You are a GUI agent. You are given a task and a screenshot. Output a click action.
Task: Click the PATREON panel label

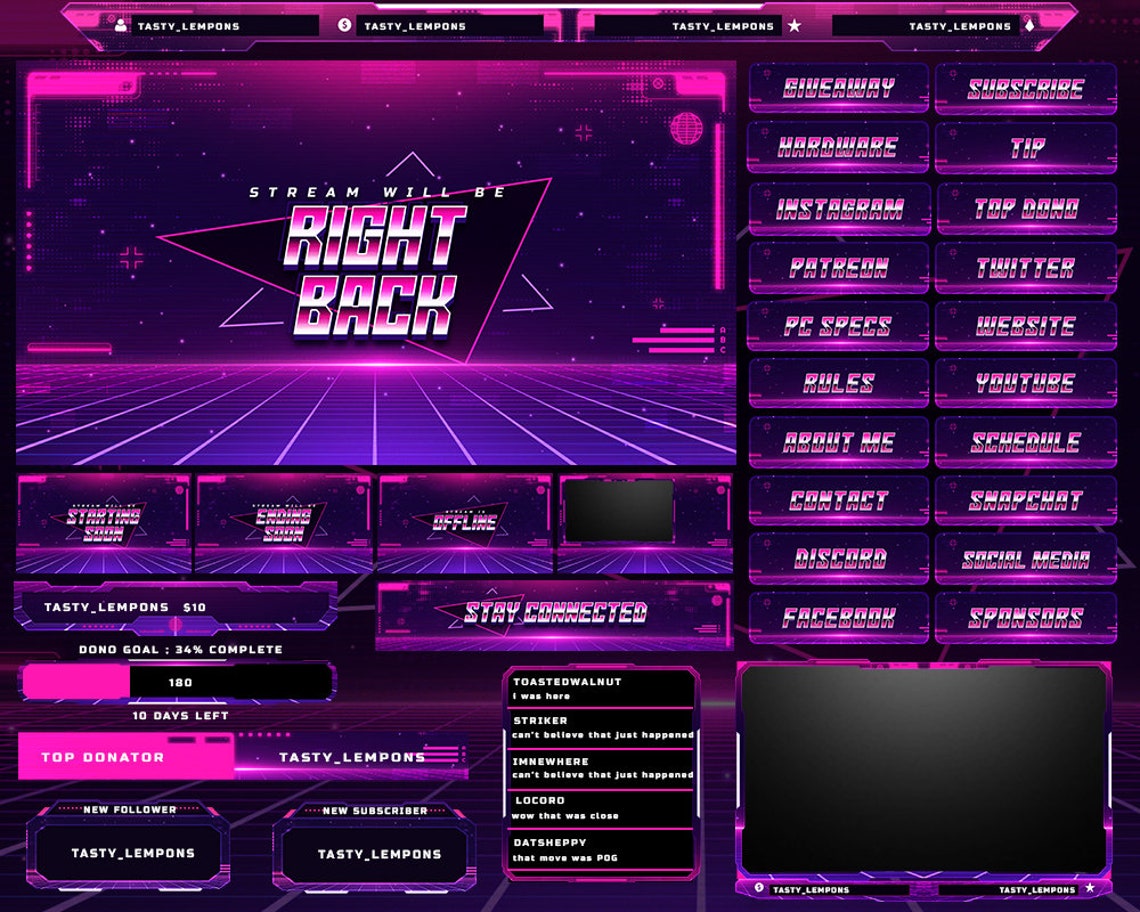click(x=838, y=267)
